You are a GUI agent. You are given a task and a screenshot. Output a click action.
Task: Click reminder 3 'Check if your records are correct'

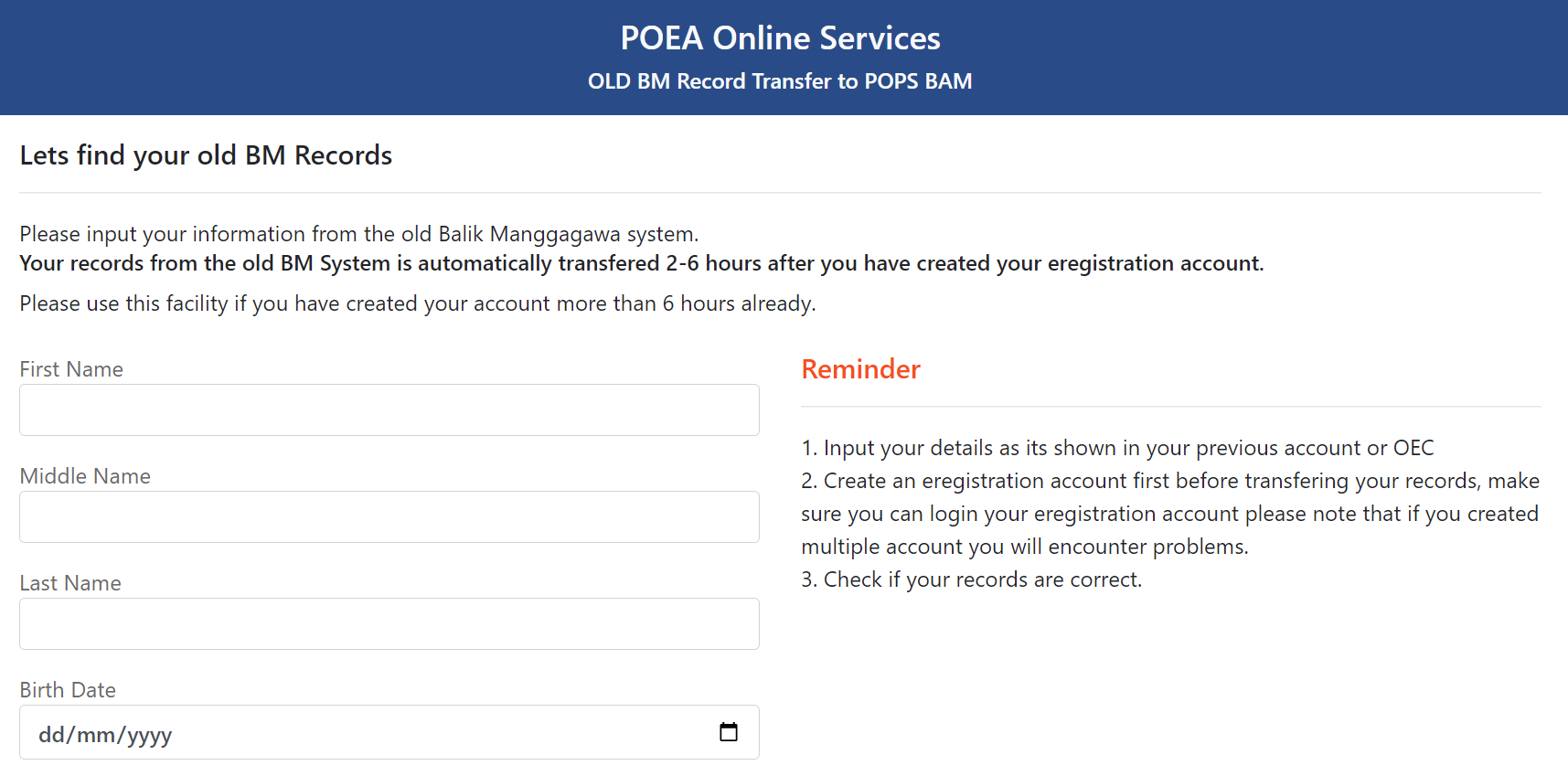click(972, 579)
